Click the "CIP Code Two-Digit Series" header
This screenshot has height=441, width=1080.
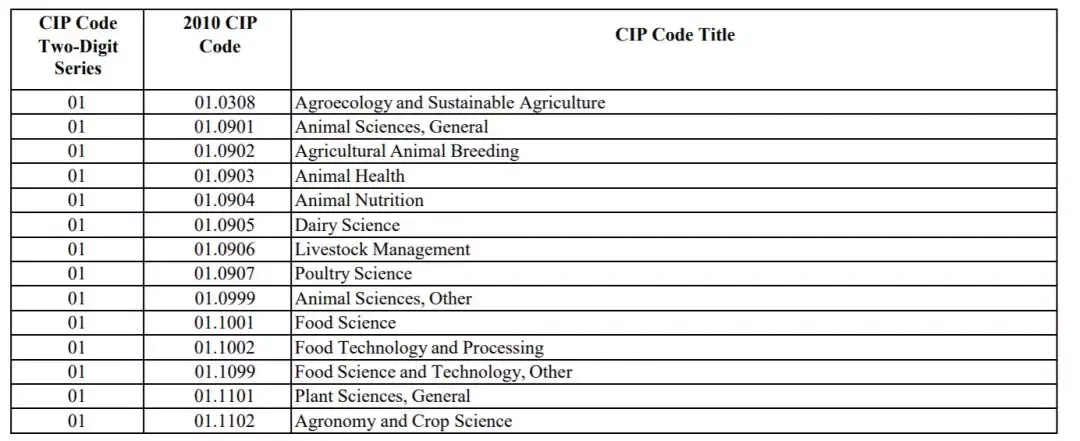tap(77, 46)
